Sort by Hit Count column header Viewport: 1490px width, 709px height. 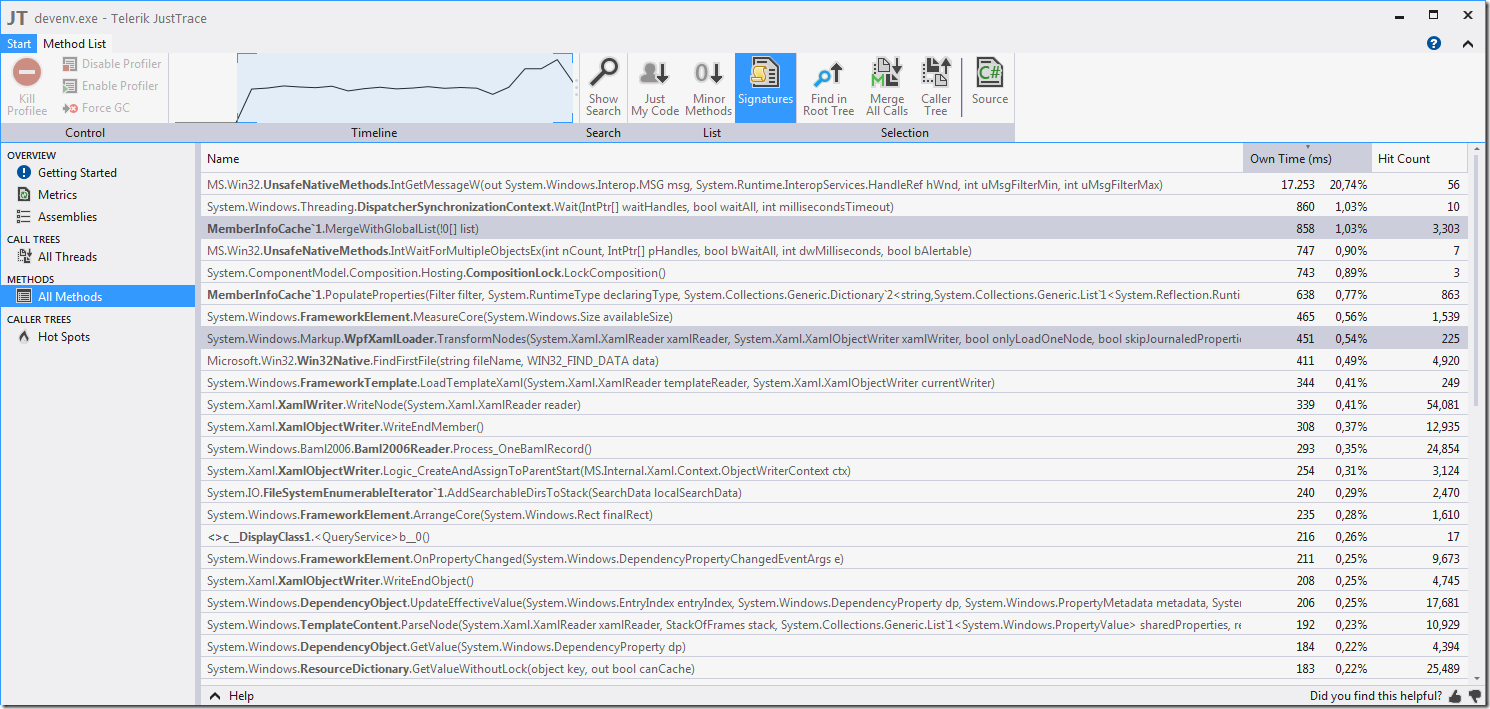(1420, 159)
